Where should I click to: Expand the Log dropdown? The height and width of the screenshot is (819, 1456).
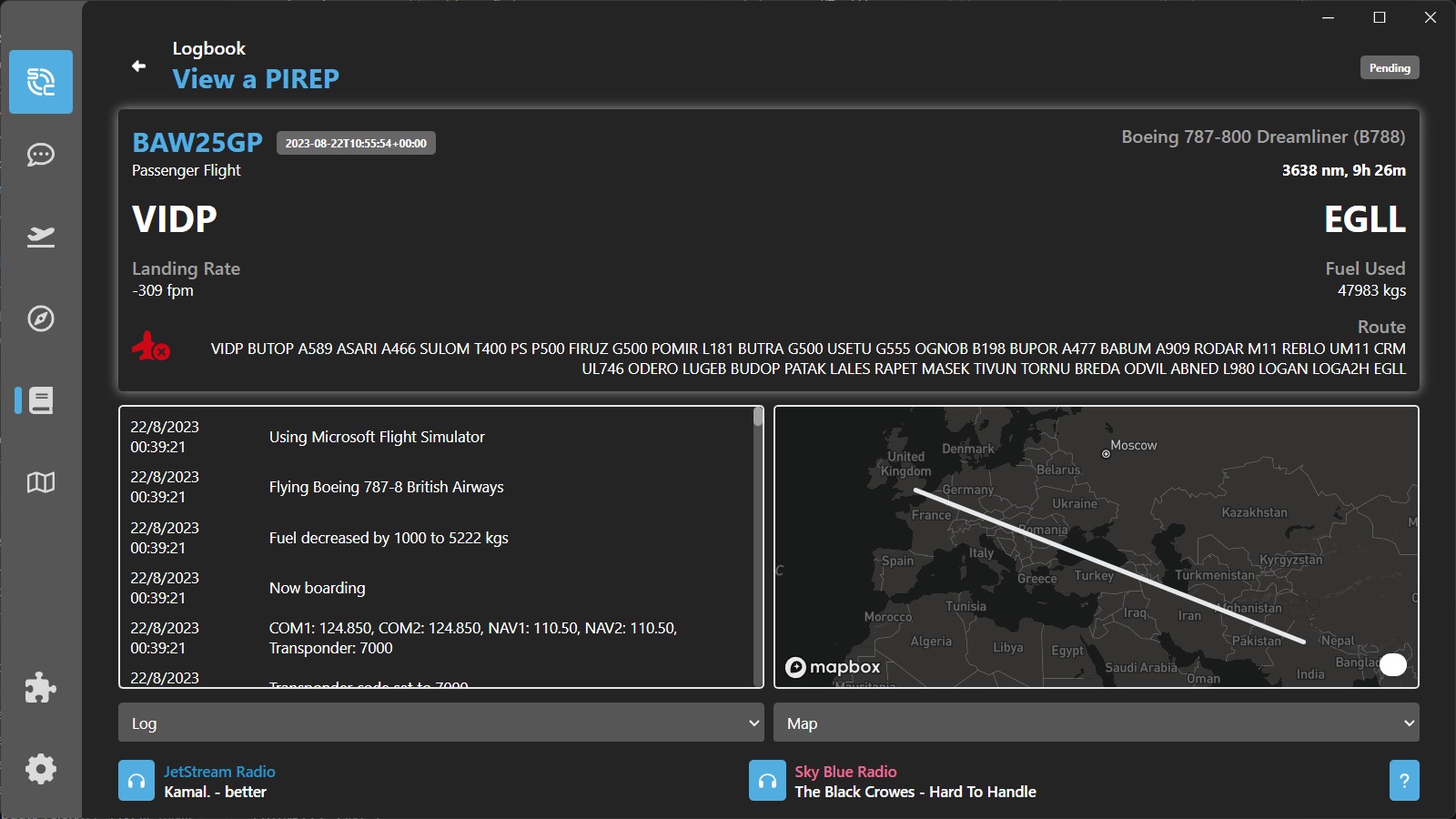pos(440,723)
